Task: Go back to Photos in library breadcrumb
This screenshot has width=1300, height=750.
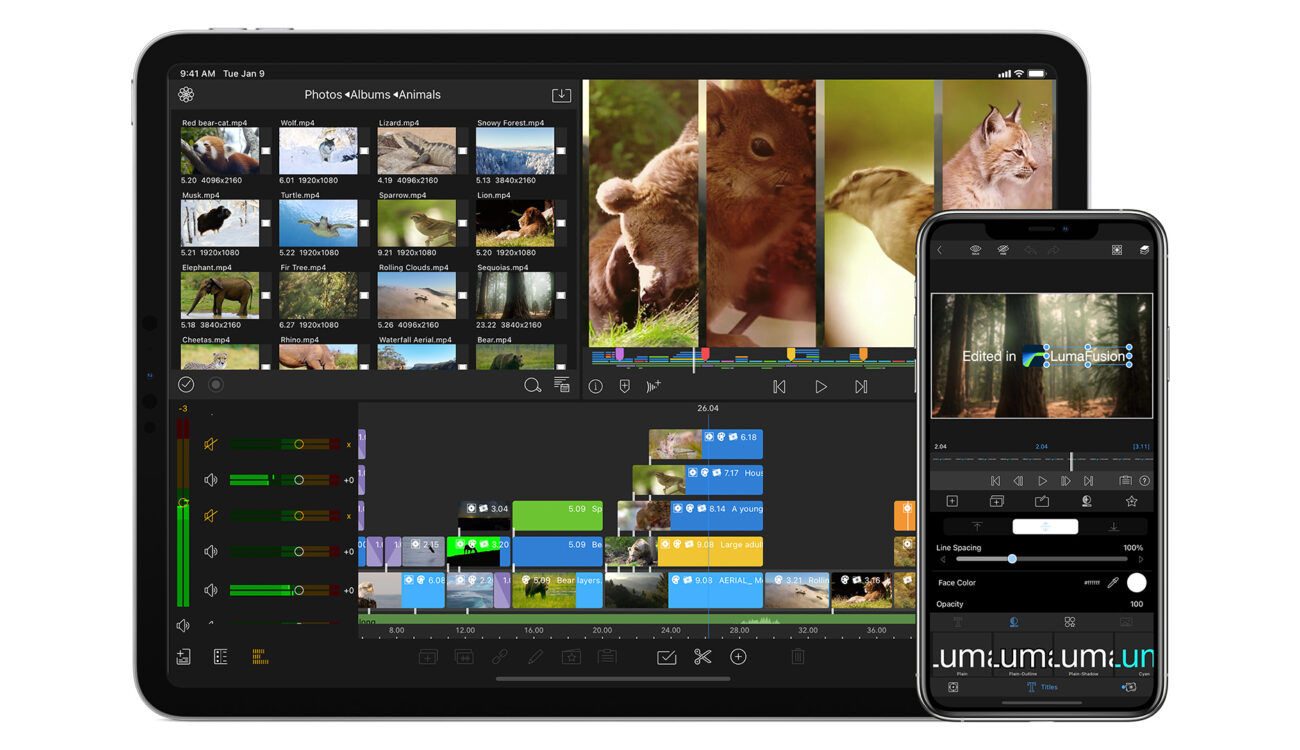Action: point(323,95)
